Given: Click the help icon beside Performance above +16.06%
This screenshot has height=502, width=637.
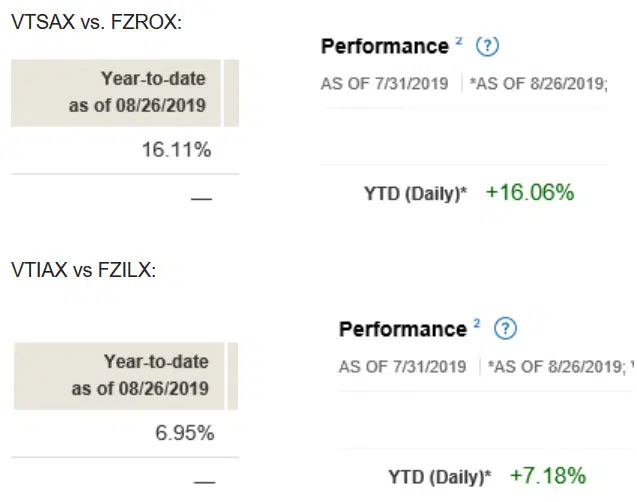Looking at the screenshot, I should click(x=487, y=46).
